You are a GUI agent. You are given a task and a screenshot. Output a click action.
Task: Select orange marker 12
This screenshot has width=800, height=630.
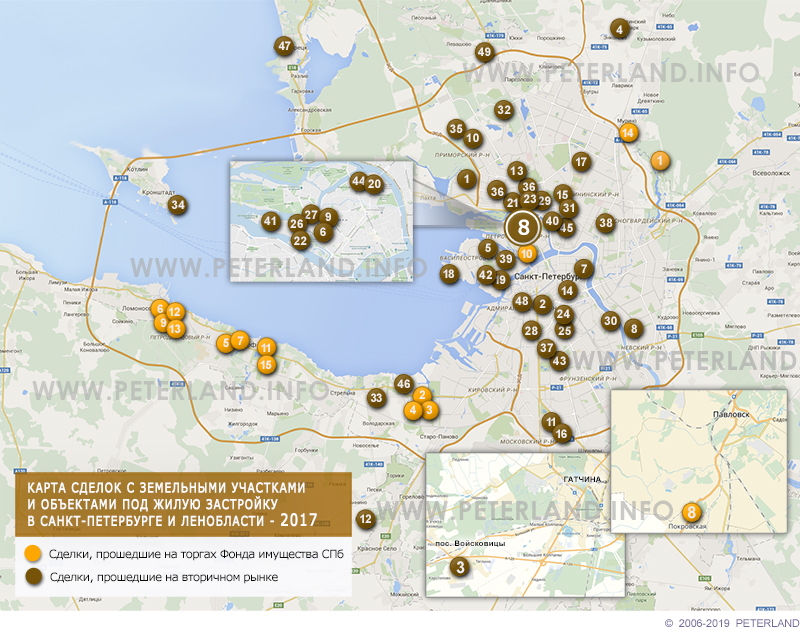click(174, 312)
